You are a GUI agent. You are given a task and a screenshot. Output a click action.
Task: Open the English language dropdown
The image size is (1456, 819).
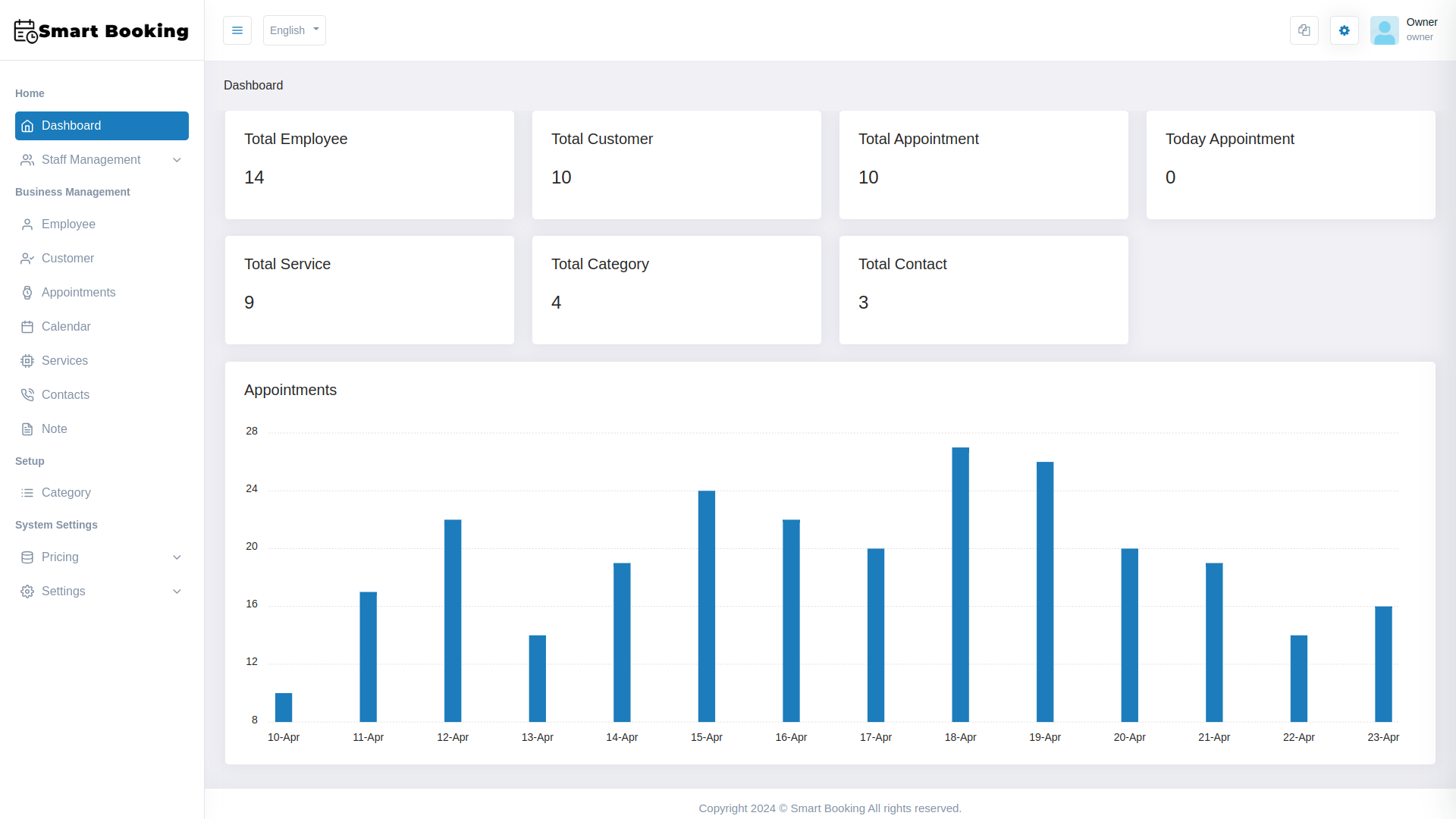point(294,30)
